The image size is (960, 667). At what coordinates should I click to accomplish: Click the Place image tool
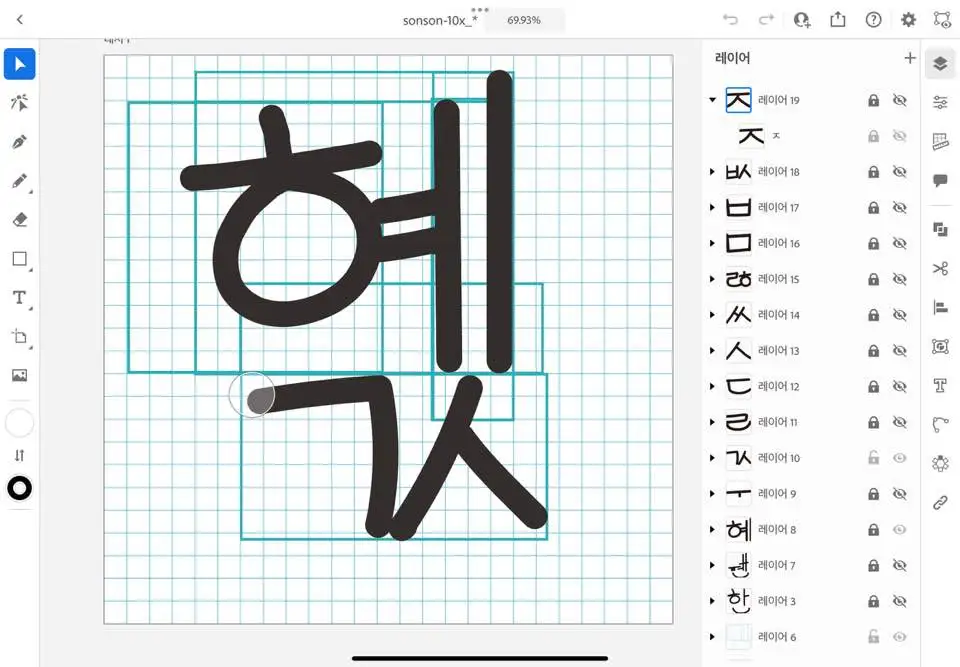click(x=20, y=375)
